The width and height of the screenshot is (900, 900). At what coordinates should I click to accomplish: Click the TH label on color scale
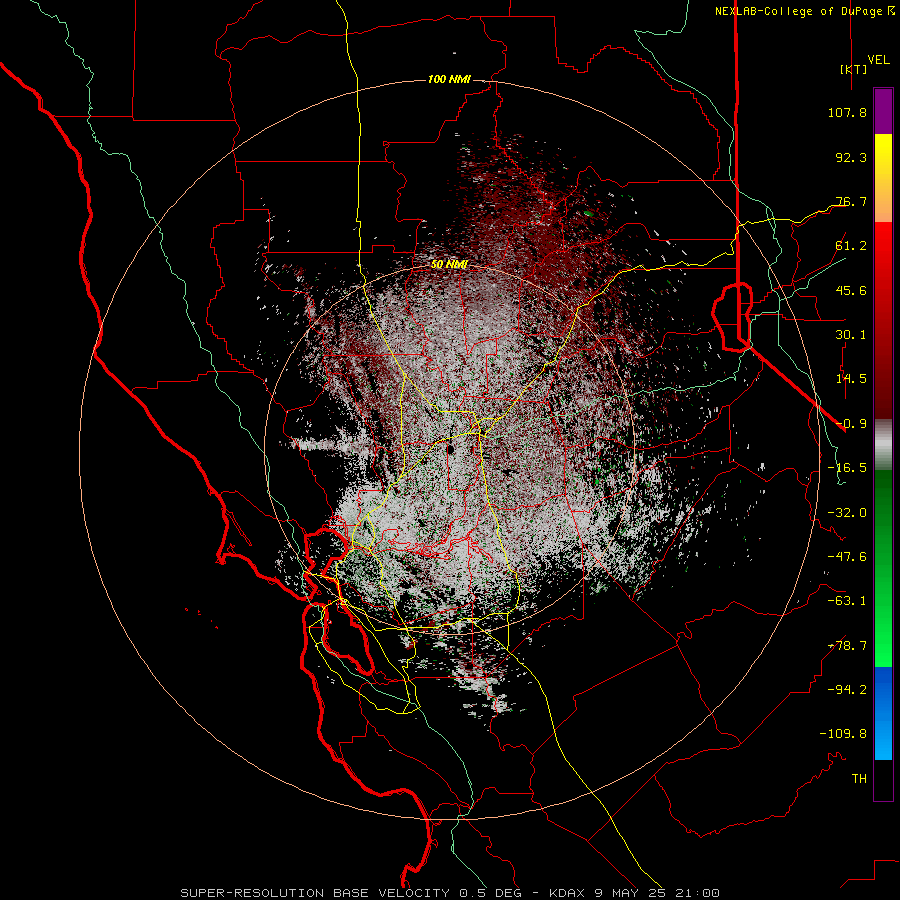pyautogui.click(x=859, y=779)
